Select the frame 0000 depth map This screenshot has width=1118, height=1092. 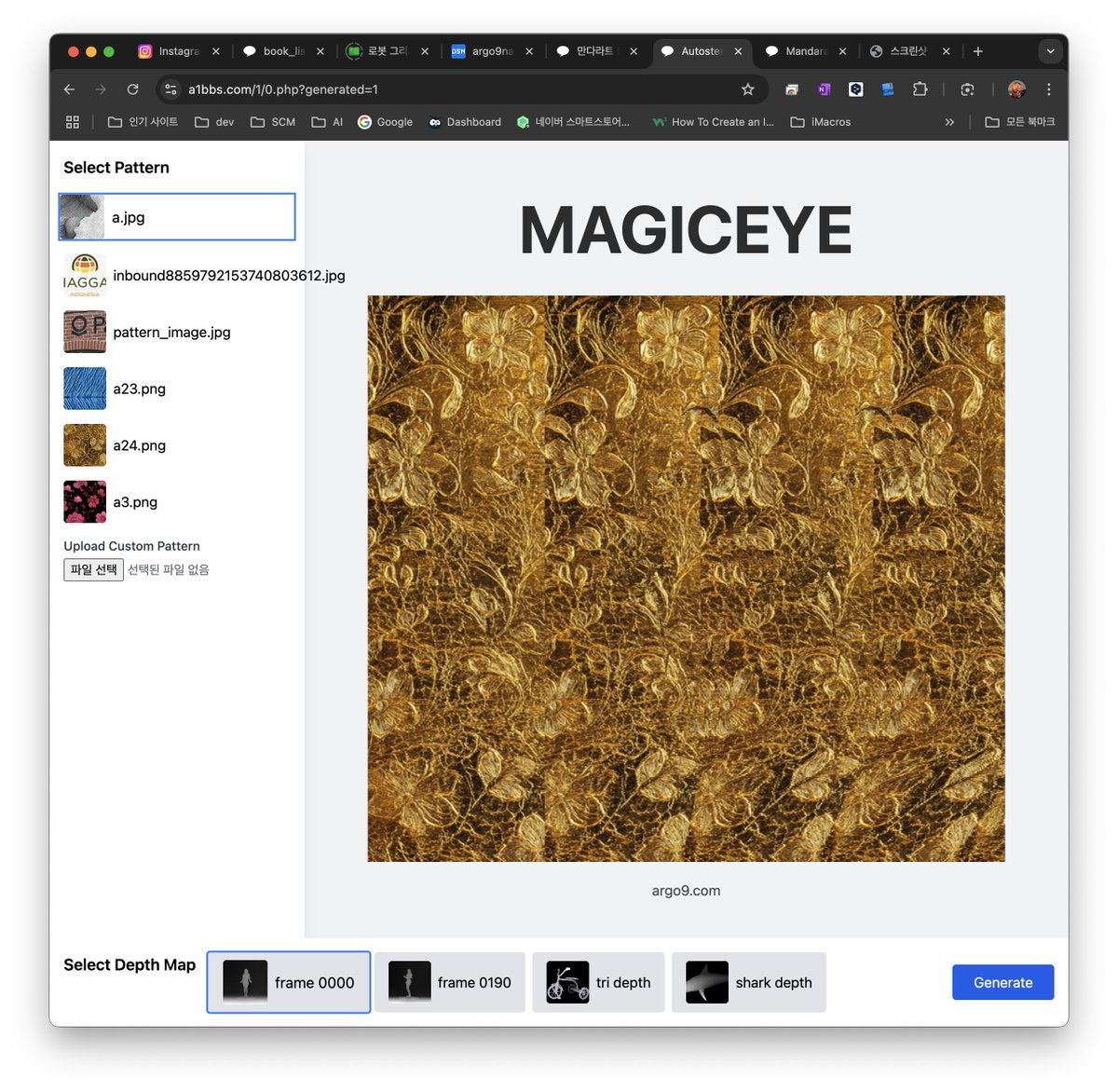point(289,982)
